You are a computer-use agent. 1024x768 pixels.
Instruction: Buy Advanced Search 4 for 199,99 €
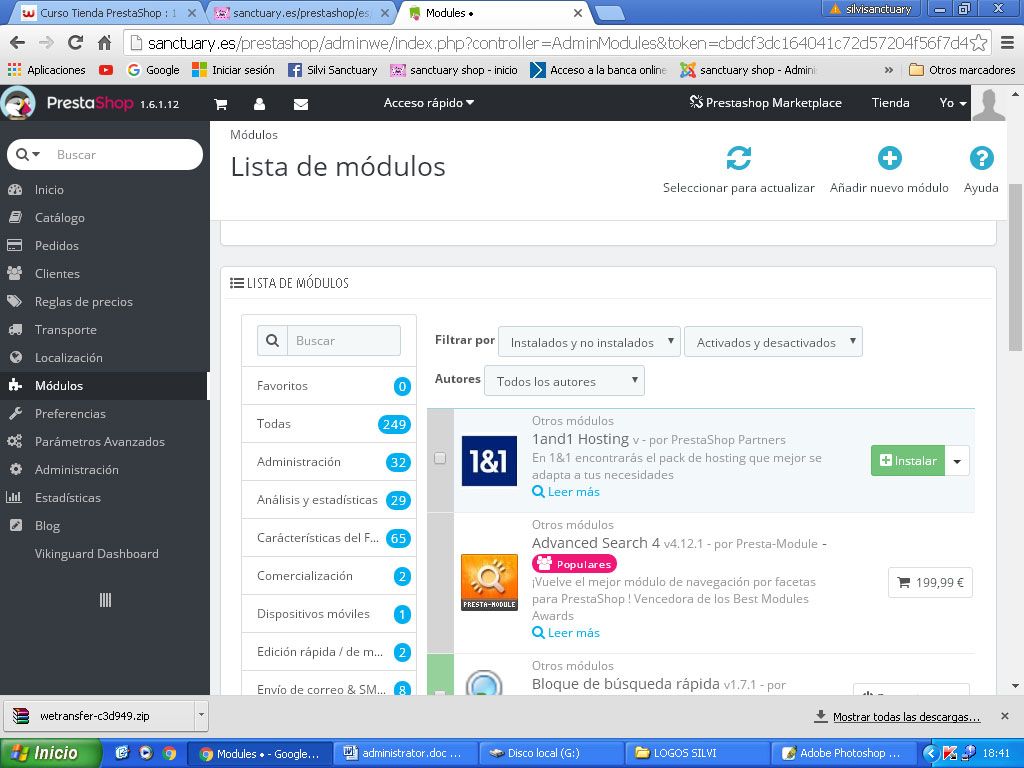coord(930,583)
